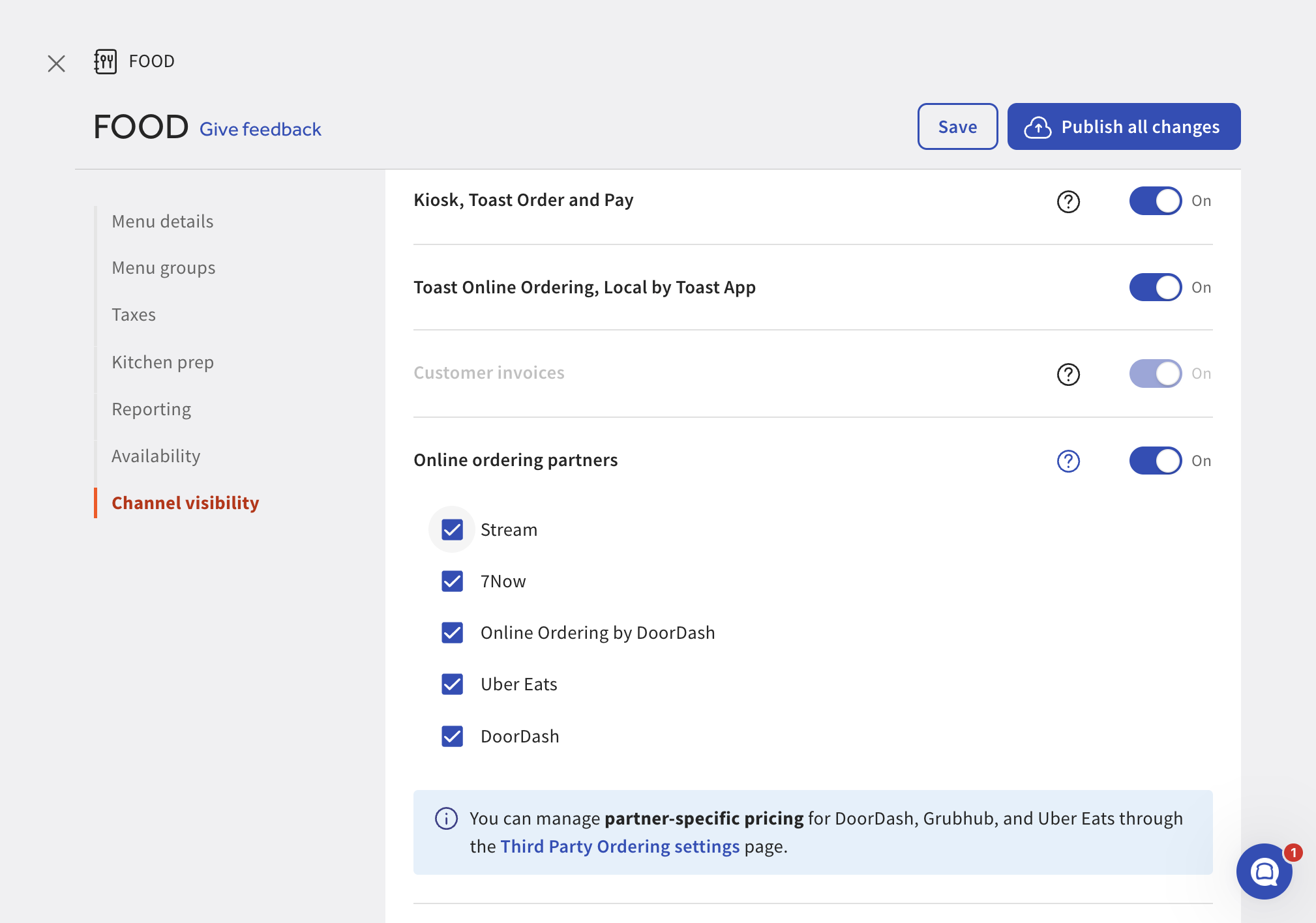Viewport: 1316px width, 923px height.
Task: Open the chat support bubble
Action: pos(1264,871)
